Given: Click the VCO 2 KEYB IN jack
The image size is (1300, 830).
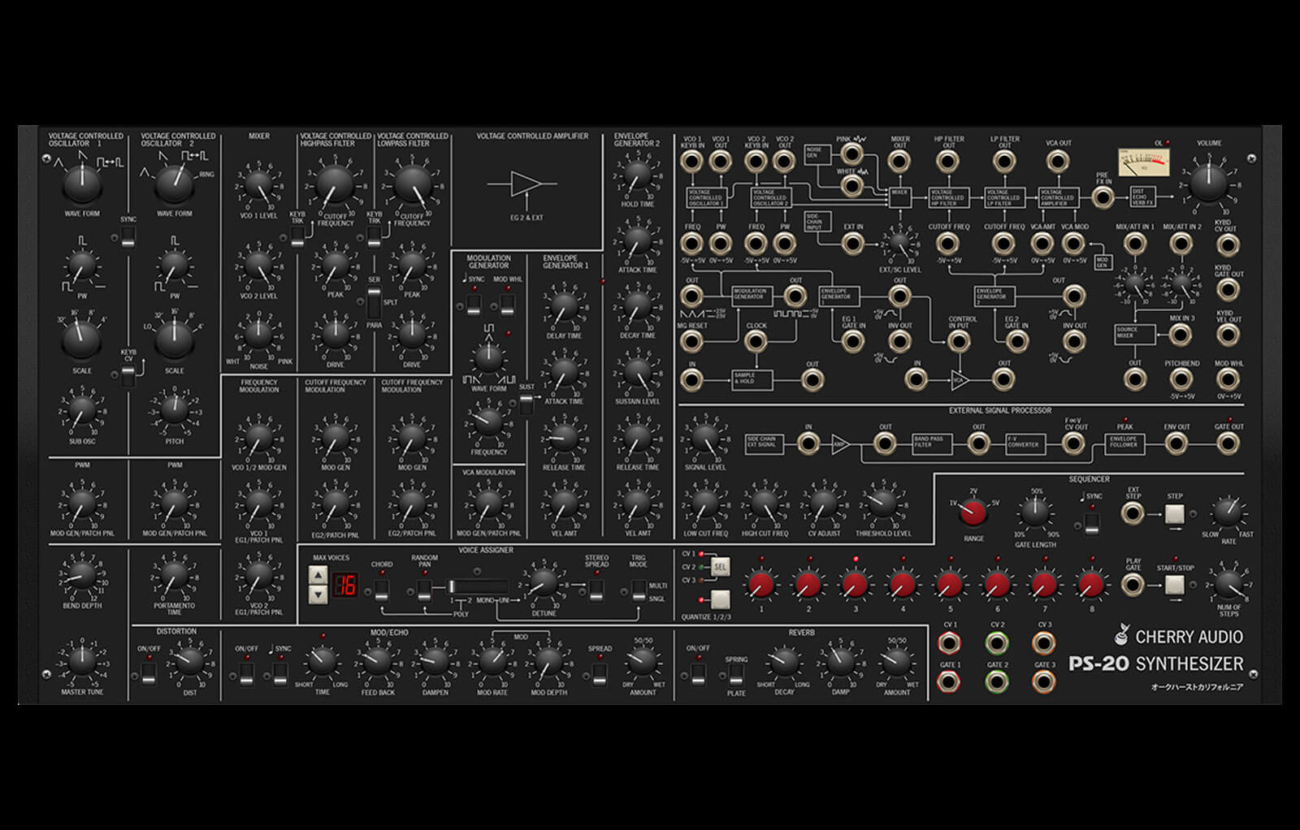Looking at the screenshot, I should (757, 161).
